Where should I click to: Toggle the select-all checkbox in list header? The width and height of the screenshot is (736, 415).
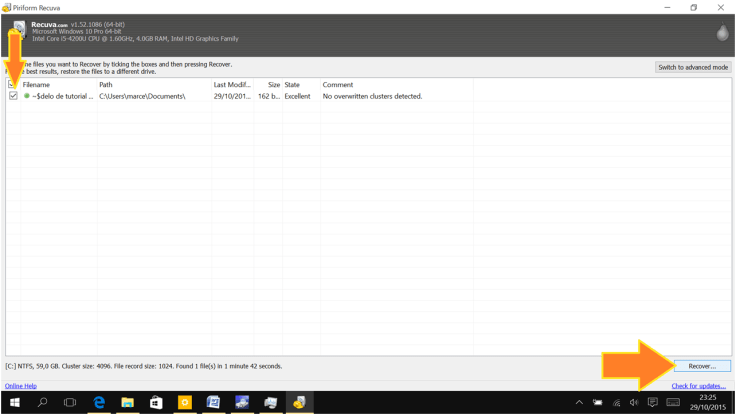[x=12, y=85]
